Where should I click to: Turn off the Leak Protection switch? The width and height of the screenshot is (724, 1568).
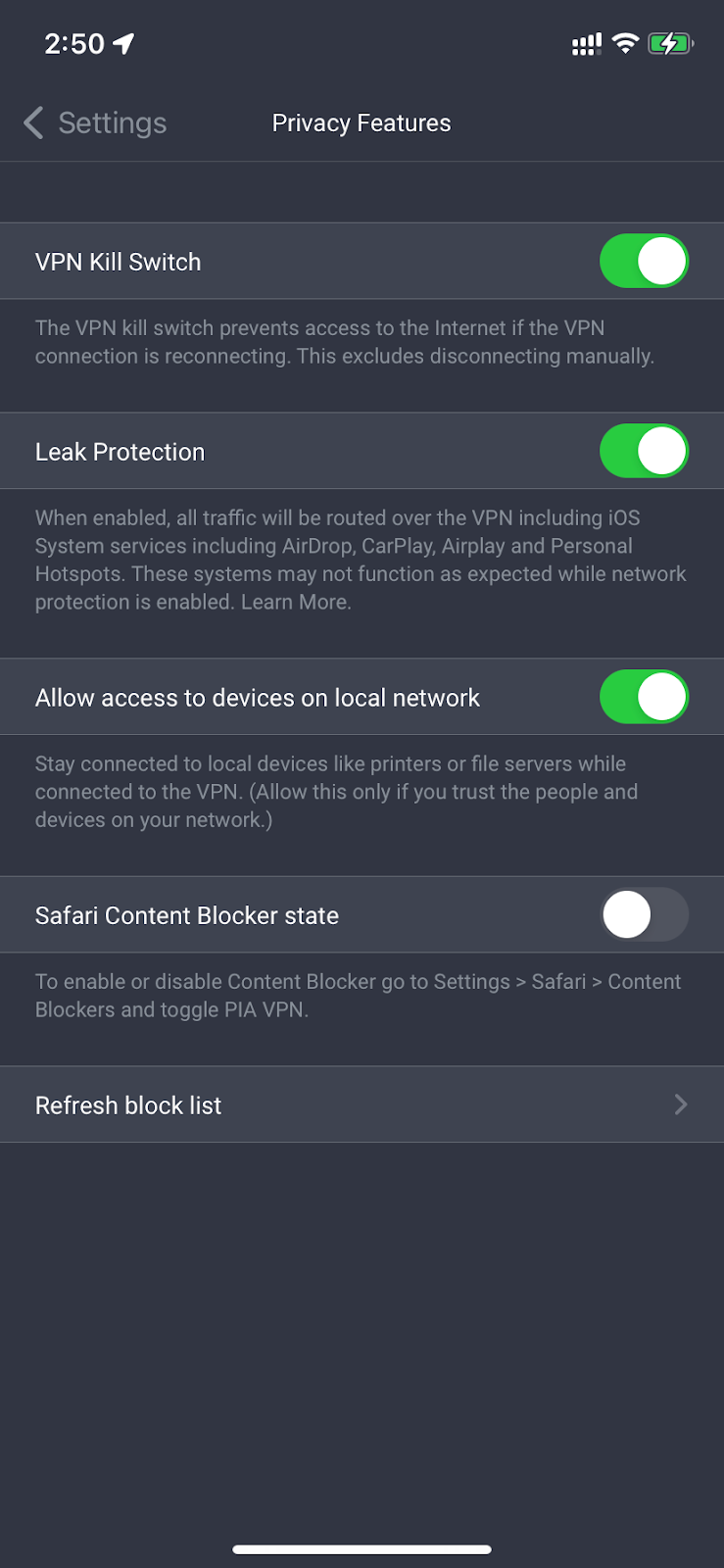pos(644,452)
